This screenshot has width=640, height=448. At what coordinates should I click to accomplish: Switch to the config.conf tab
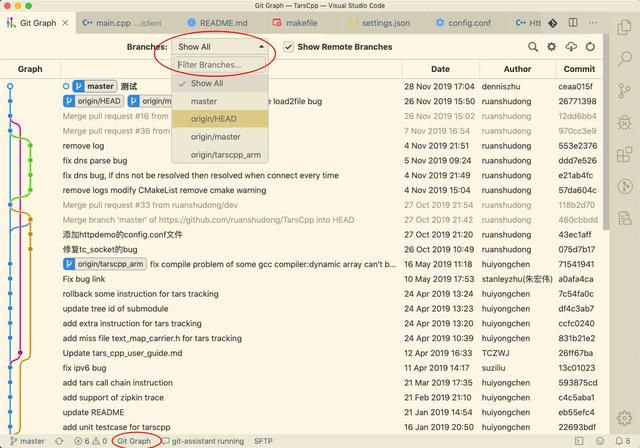pos(463,23)
